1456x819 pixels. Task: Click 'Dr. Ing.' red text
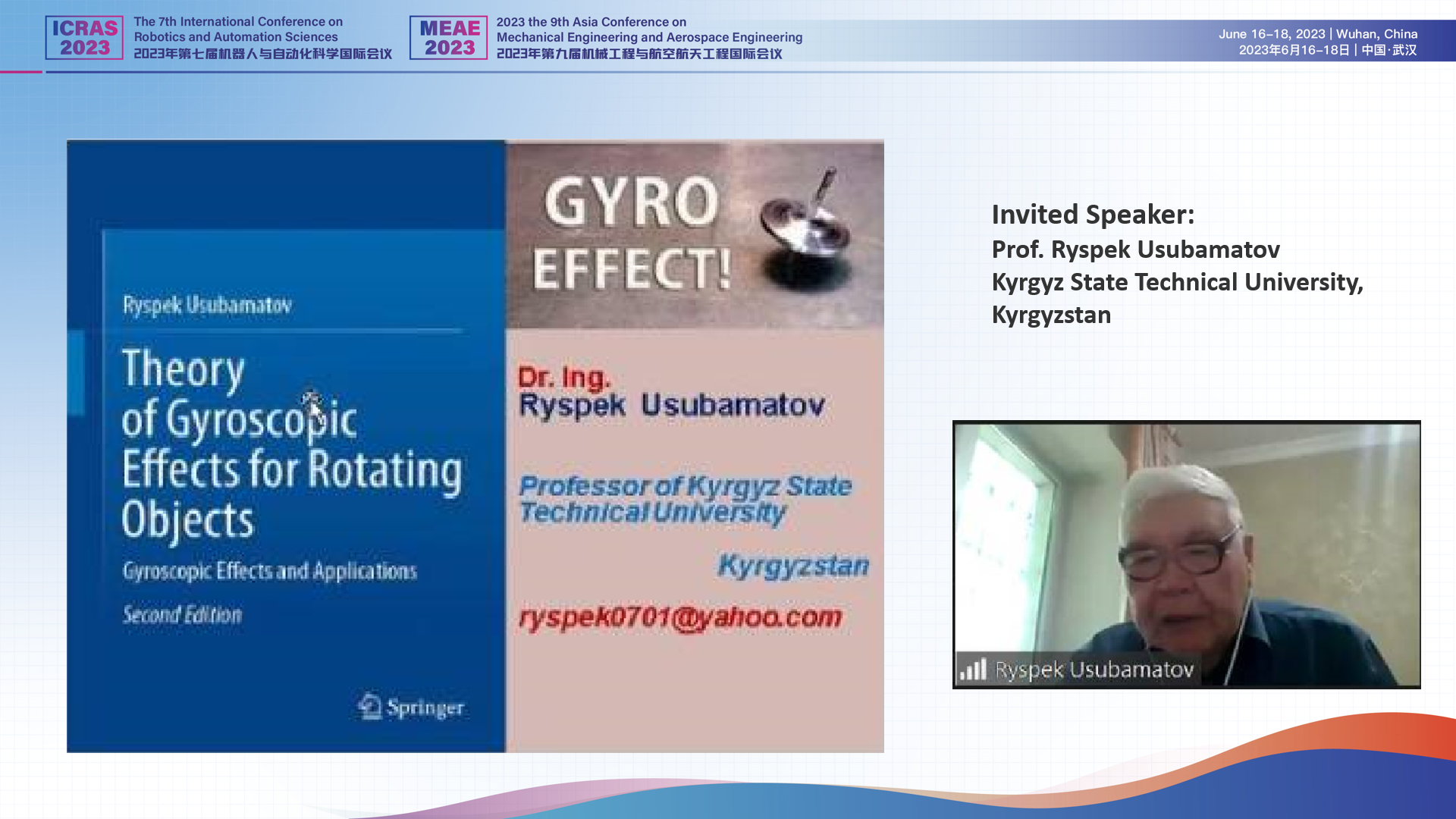563,377
